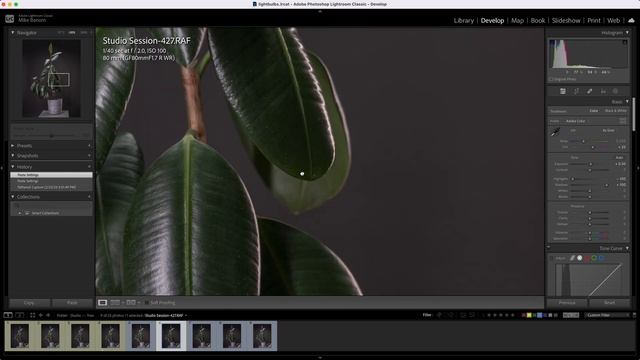Enable Soft Proofing checkbox

[x=147, y=303]
